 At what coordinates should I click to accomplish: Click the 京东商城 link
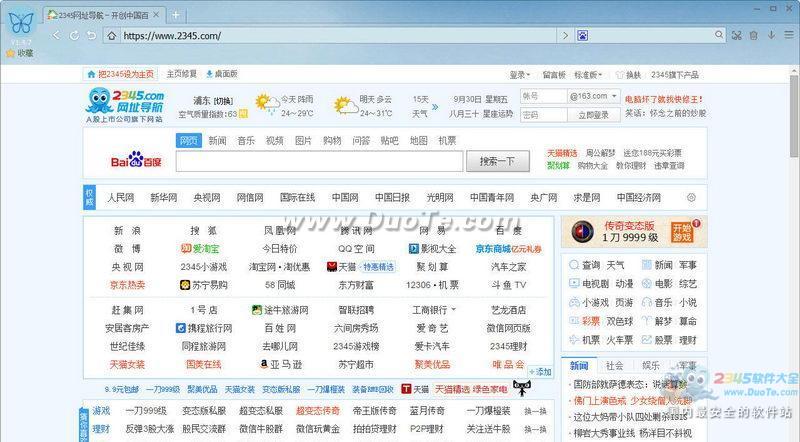[493, 249]
